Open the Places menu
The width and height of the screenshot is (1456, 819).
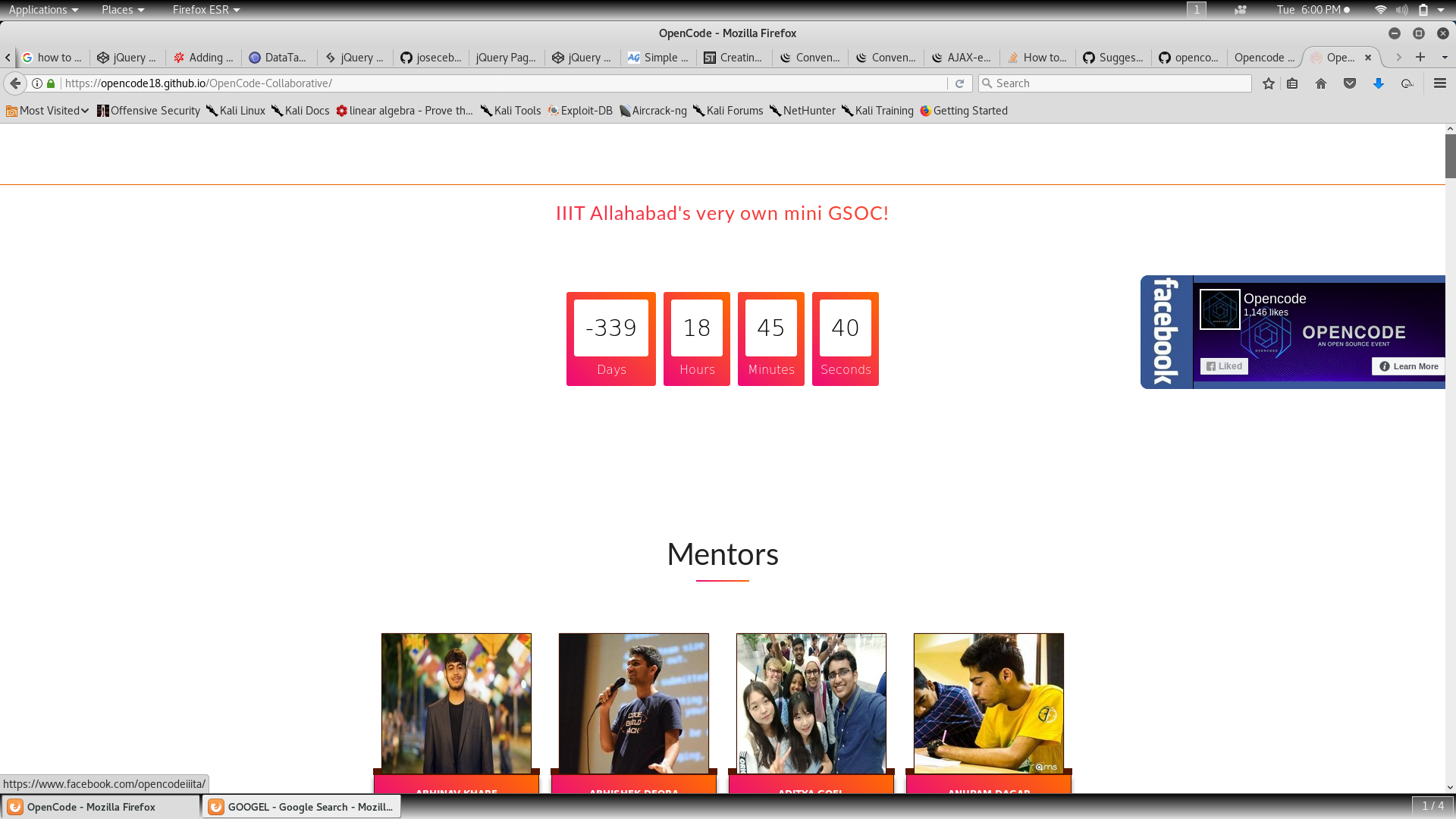tap(123, 10)
